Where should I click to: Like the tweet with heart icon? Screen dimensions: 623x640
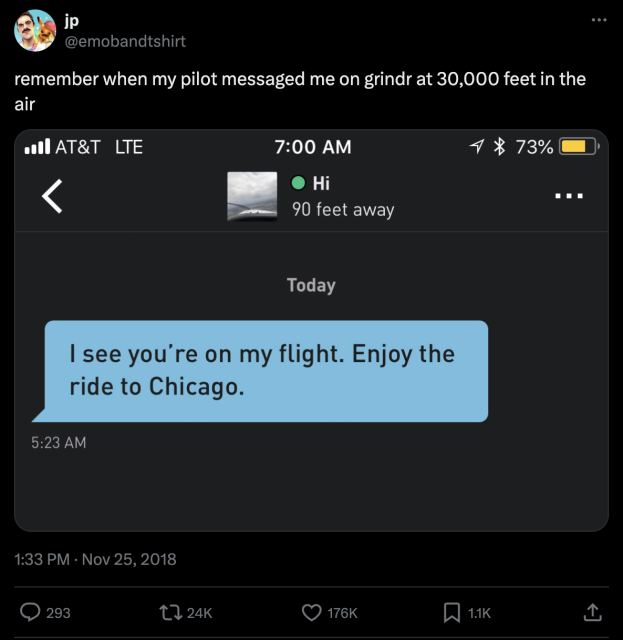tap(313, 612)
